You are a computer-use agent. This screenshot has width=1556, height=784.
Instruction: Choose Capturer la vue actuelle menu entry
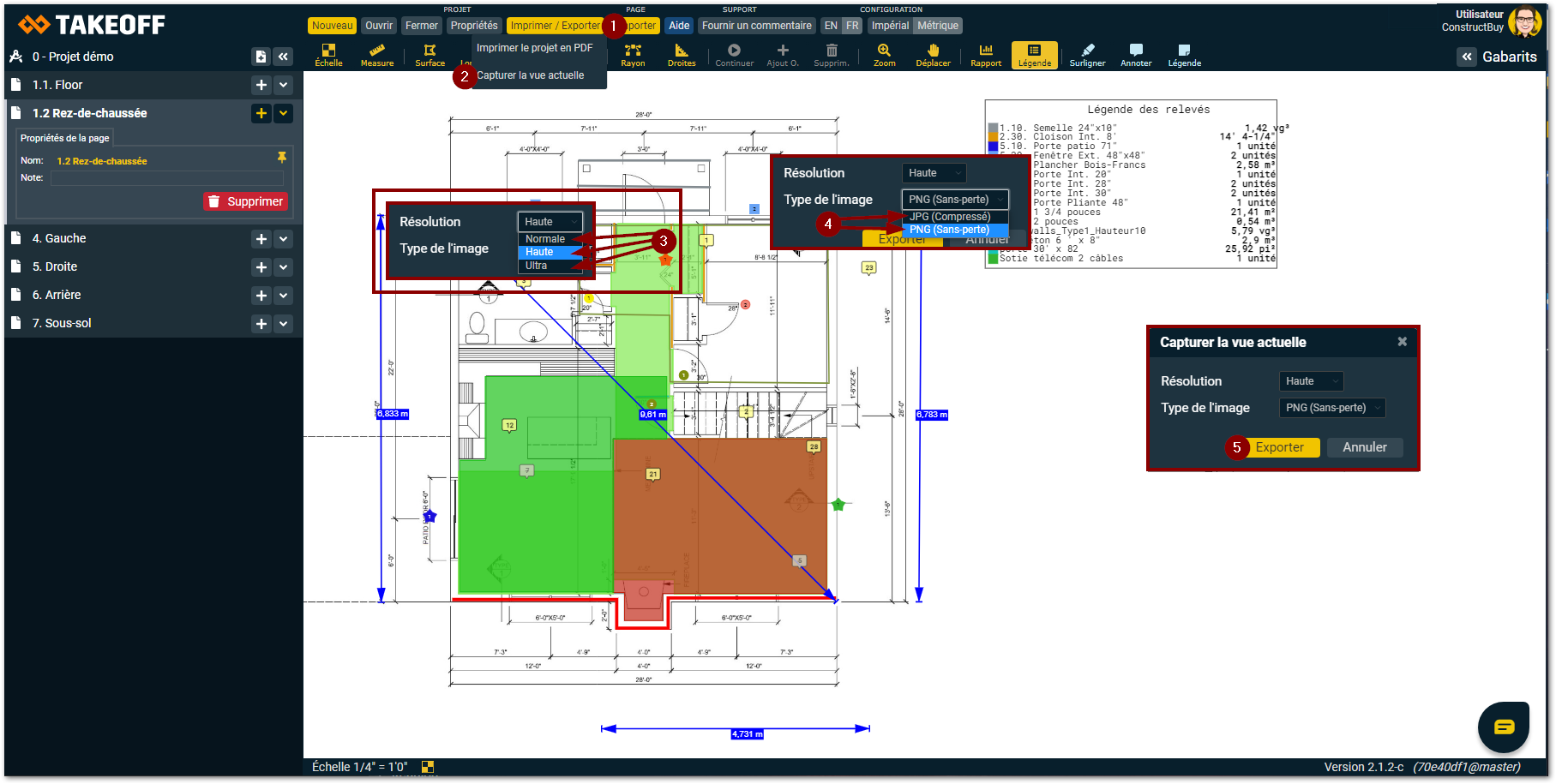point(530,75)
